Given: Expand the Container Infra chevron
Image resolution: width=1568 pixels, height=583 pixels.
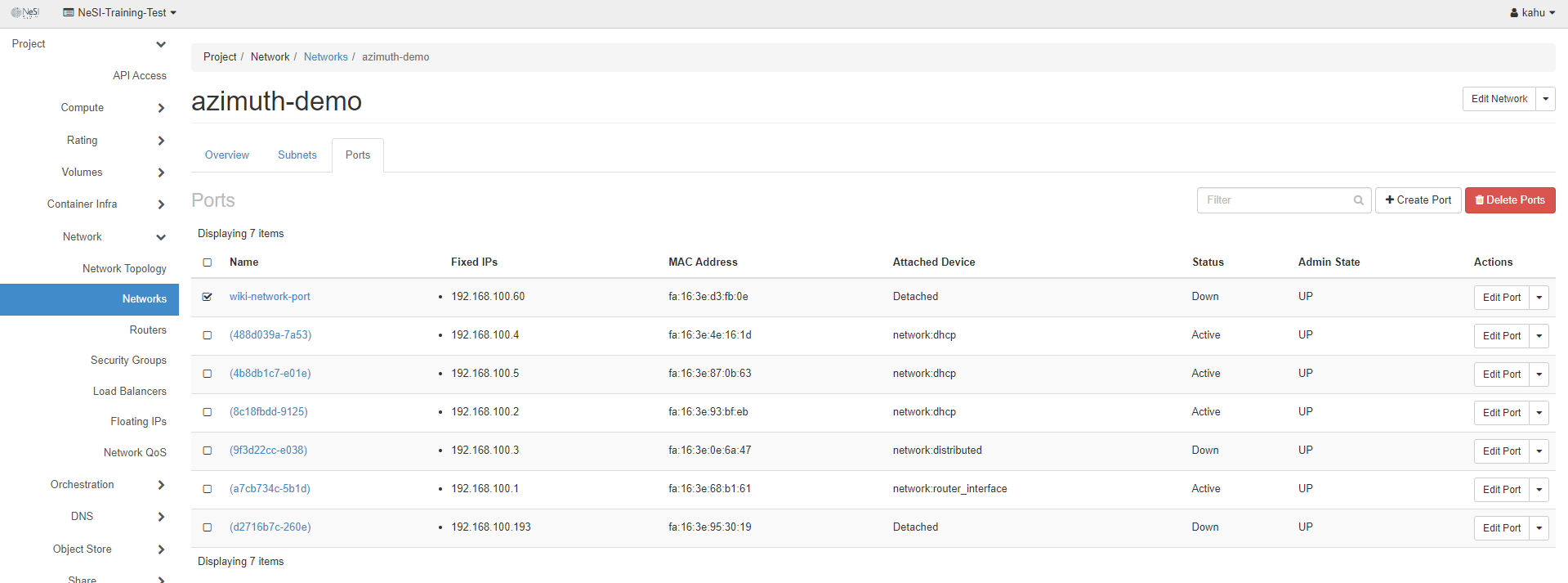Looking at the screenshot, I should click(161, 204).
